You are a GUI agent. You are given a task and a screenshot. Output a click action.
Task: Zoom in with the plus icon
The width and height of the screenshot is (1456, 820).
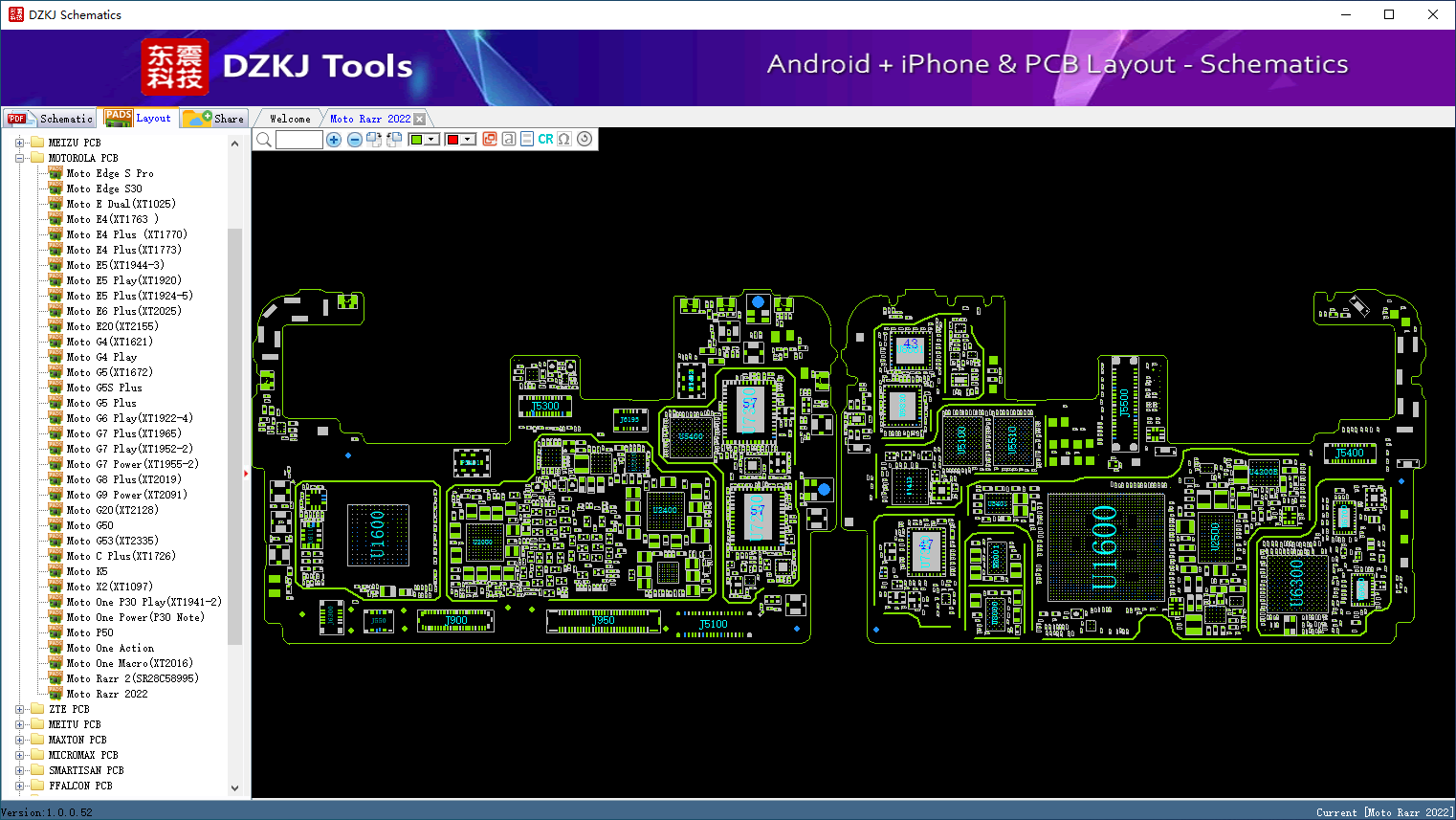[x=334, y=140]
